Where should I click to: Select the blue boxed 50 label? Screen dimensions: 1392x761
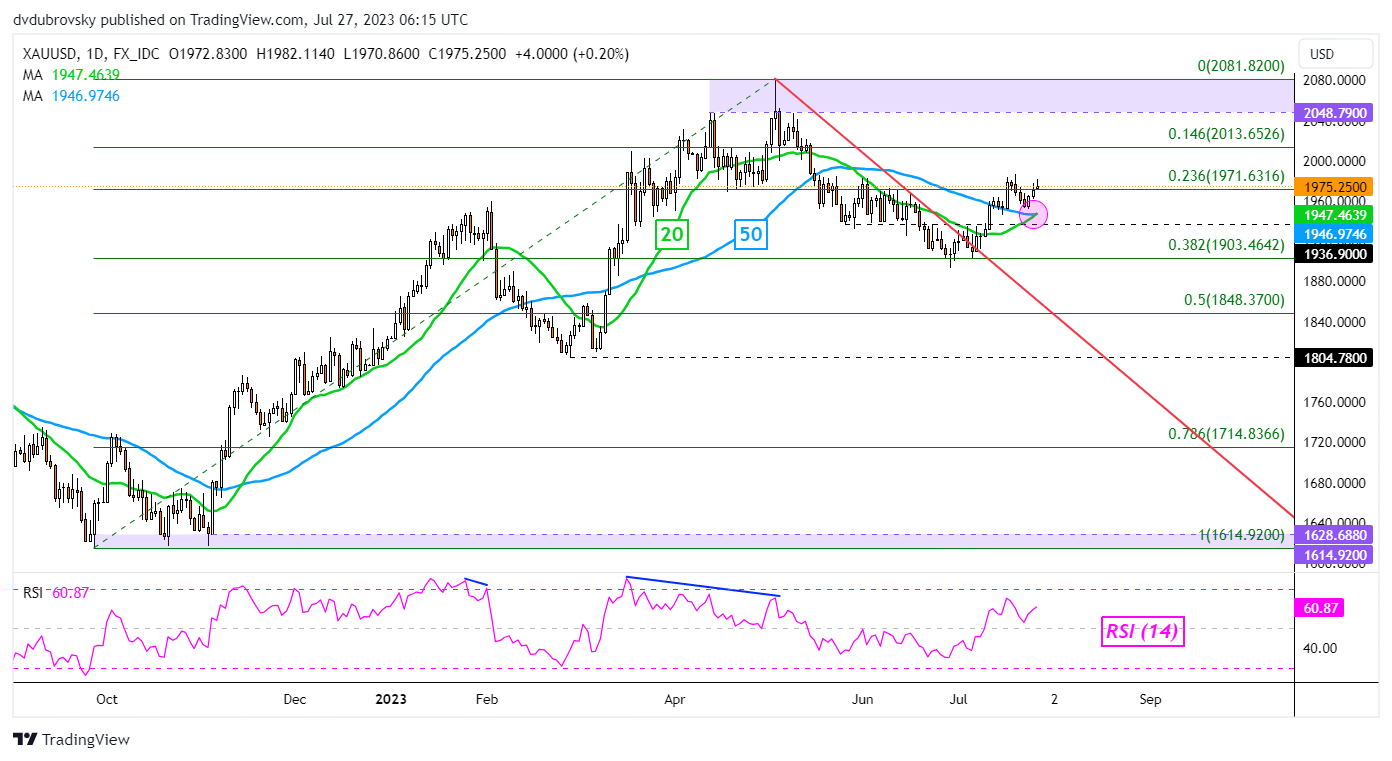tap(753, 236)
